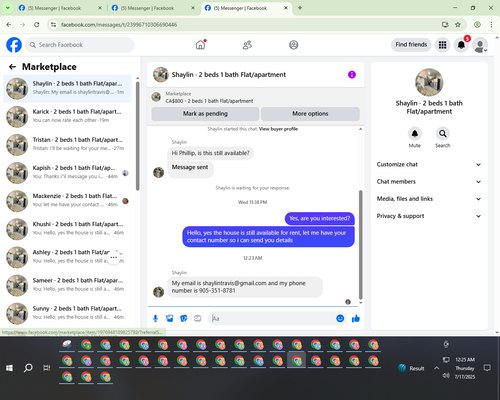This screenshot has height=400, width=500.
Task: Send a thumbs-up like
Action: point(356,318)
